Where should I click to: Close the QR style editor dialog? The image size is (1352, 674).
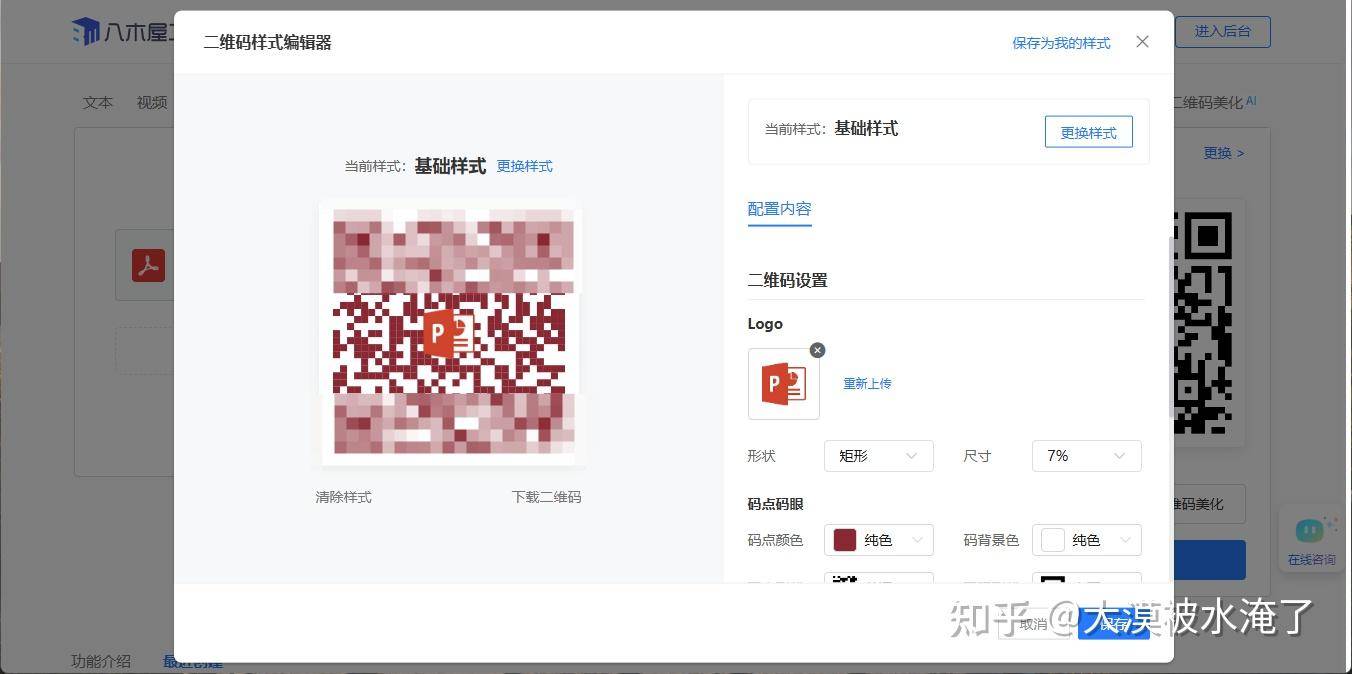coord(1142,42)
